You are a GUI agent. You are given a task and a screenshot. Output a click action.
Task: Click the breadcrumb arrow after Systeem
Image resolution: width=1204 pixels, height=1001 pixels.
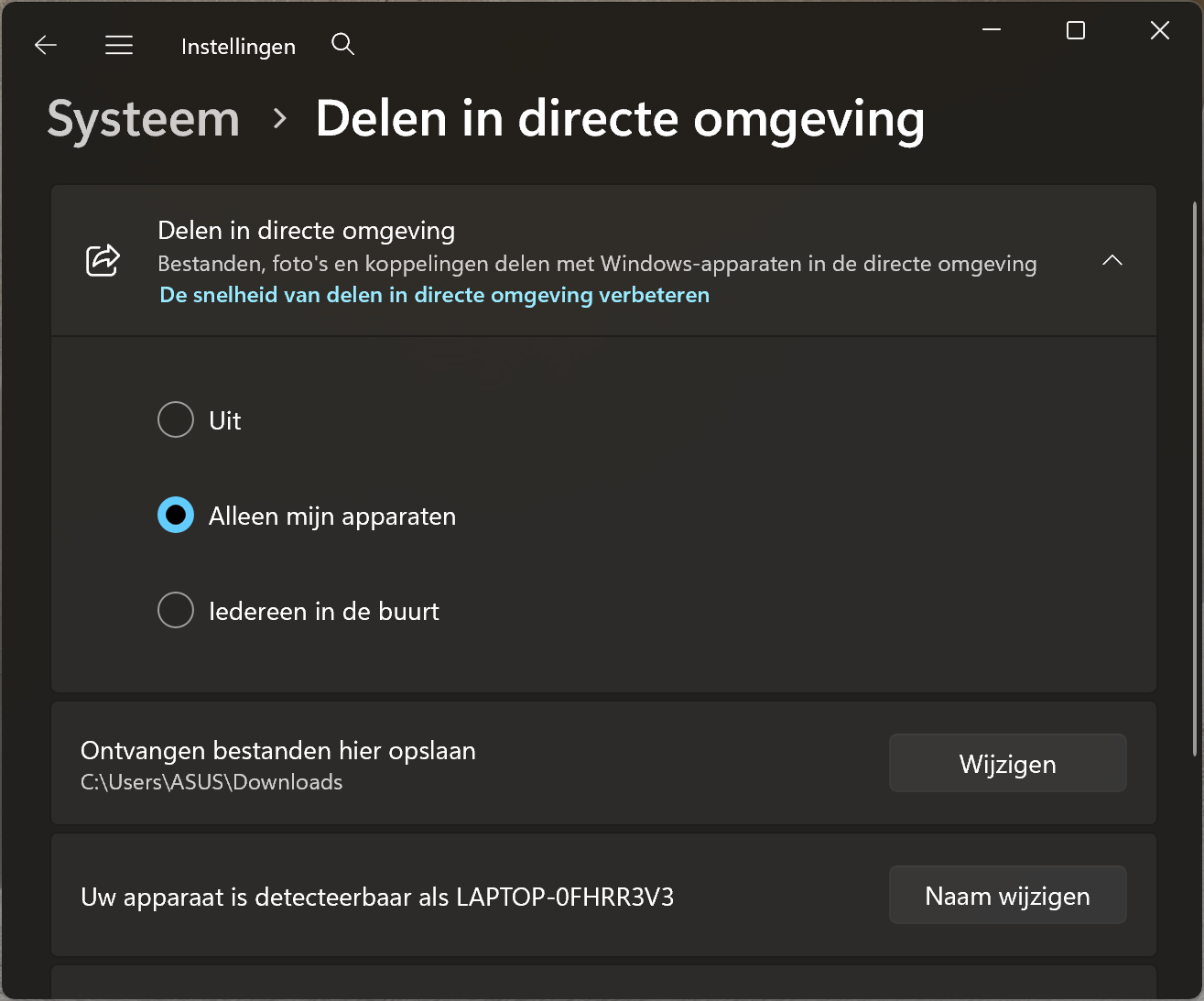point(280,119)
